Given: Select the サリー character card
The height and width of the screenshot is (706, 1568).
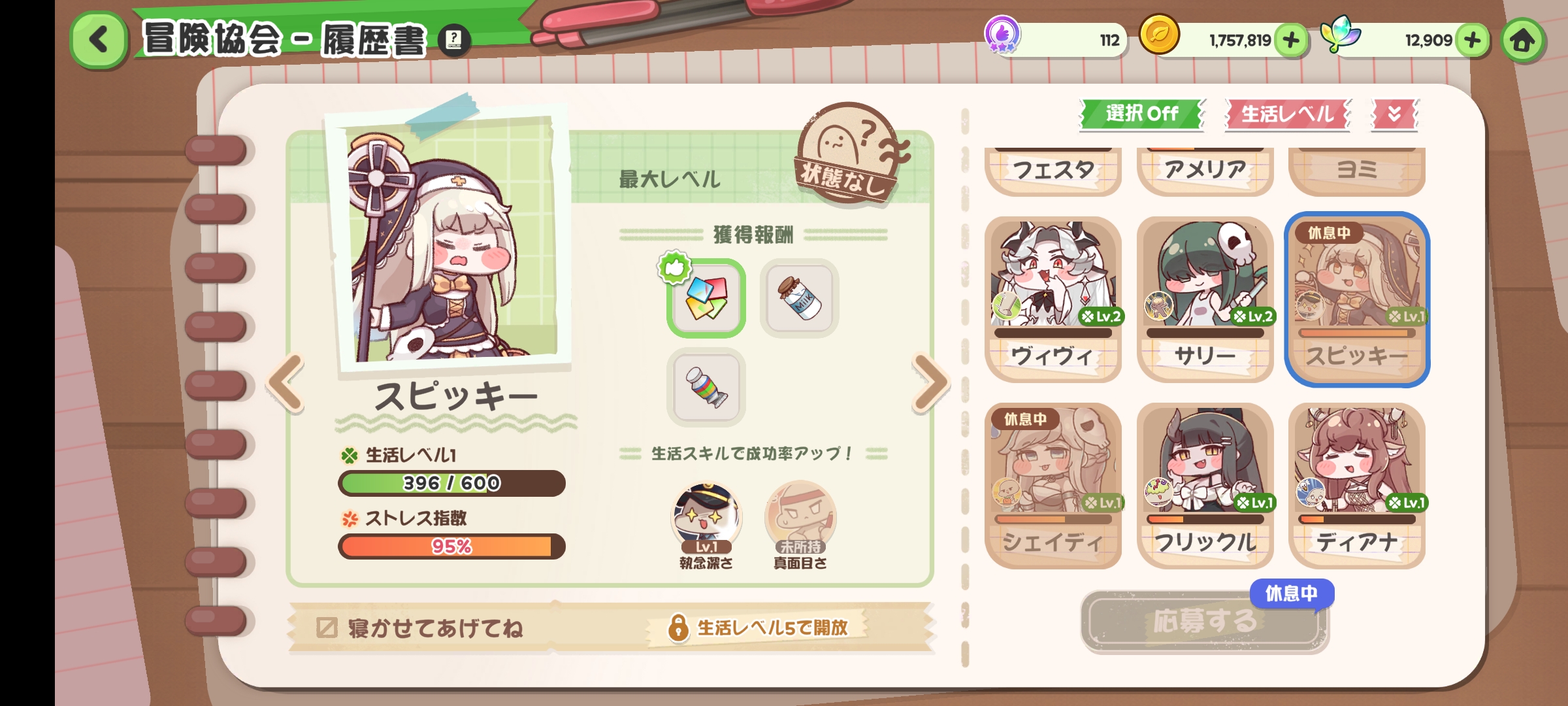Looking at the screenshot, I should (1205, 299).
